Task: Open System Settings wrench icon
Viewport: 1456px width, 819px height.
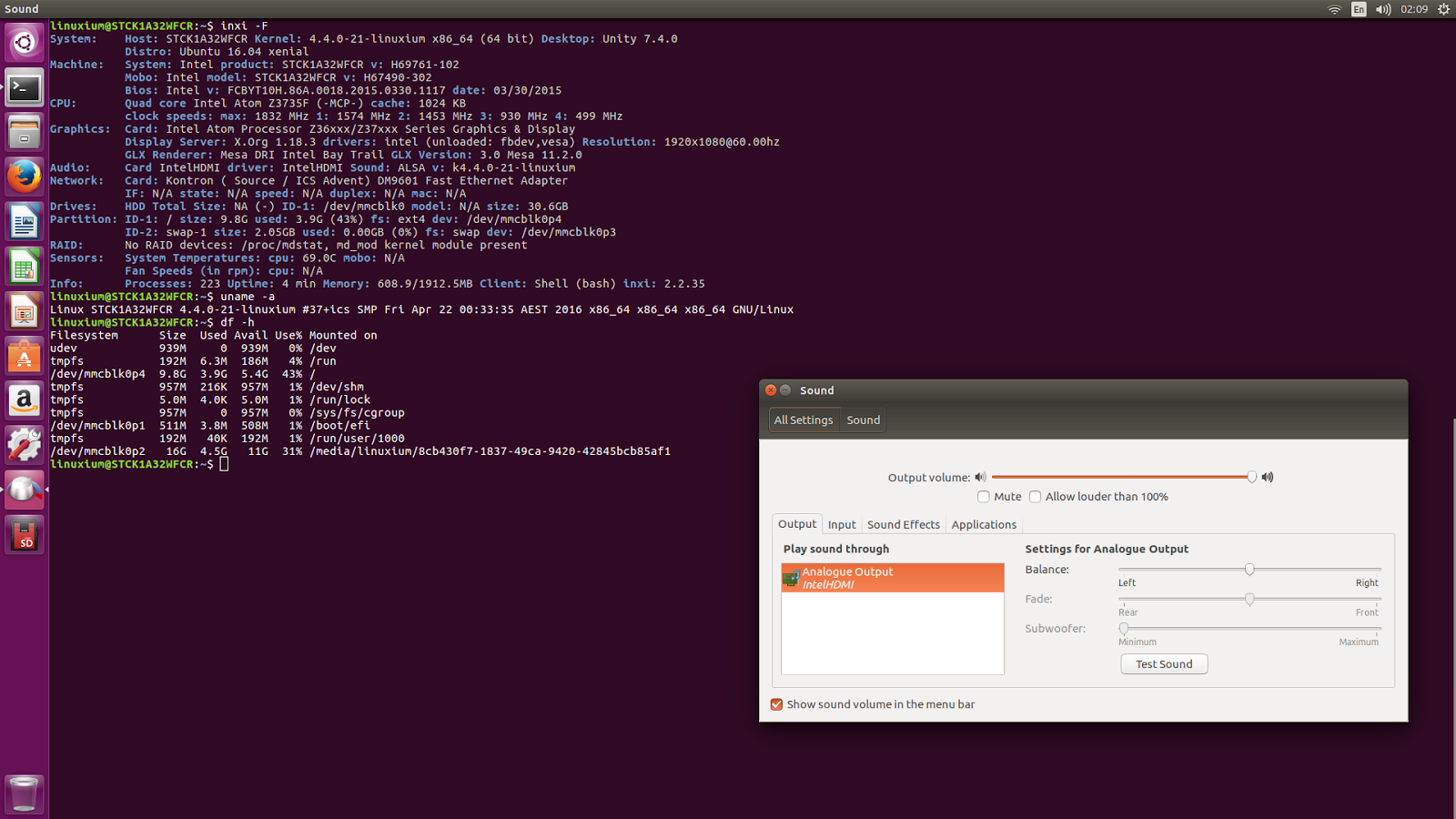Action: click(x=25, y=445)
